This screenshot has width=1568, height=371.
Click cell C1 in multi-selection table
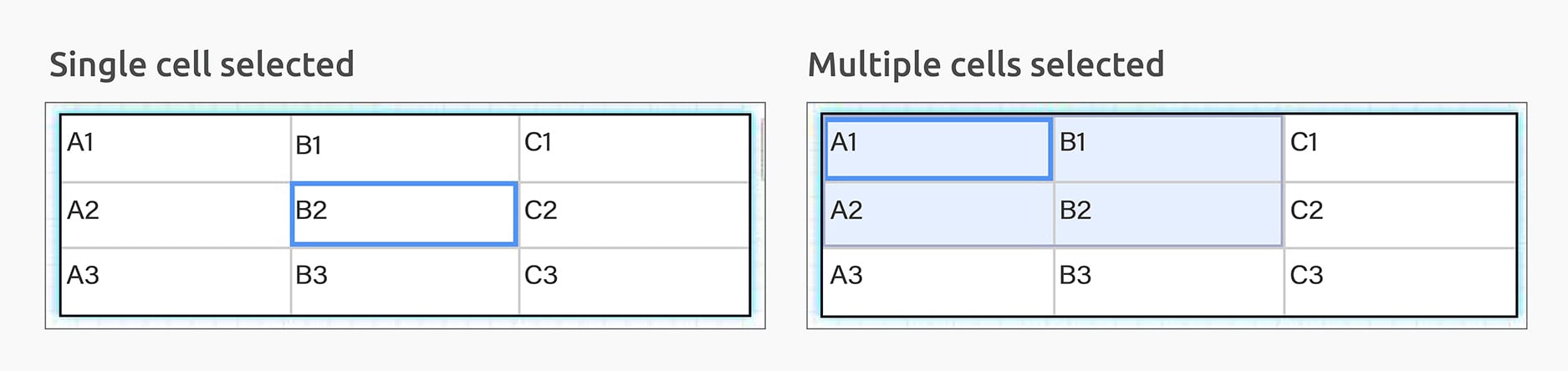[1400, 149]
